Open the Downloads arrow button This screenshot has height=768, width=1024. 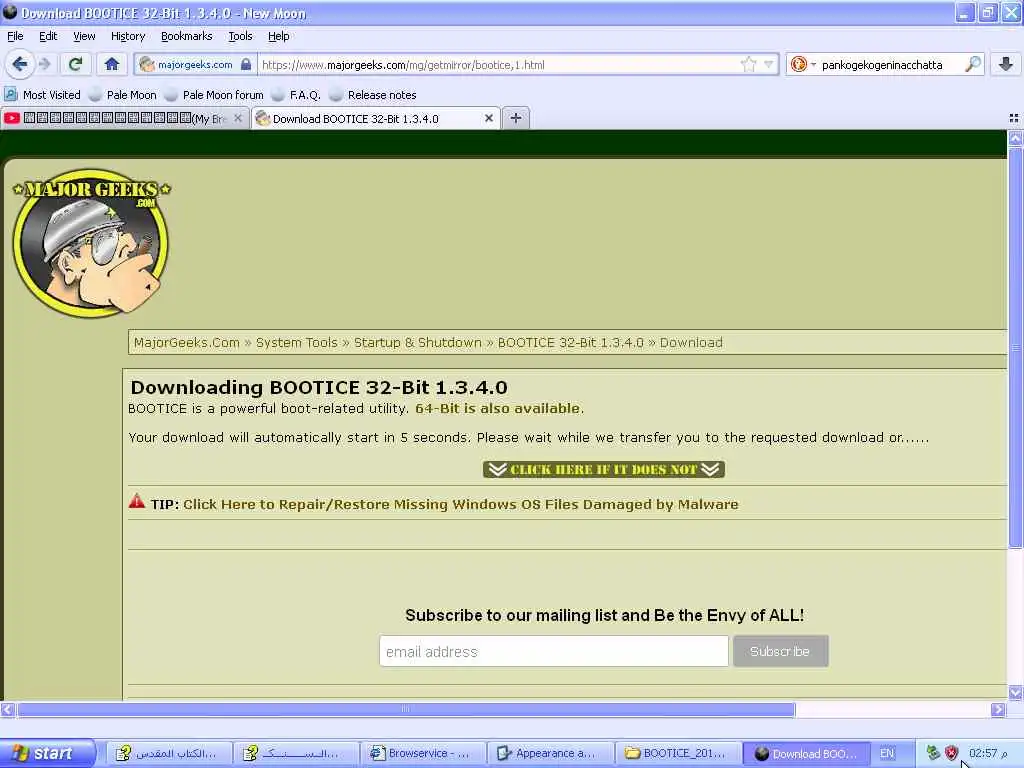1006,64
